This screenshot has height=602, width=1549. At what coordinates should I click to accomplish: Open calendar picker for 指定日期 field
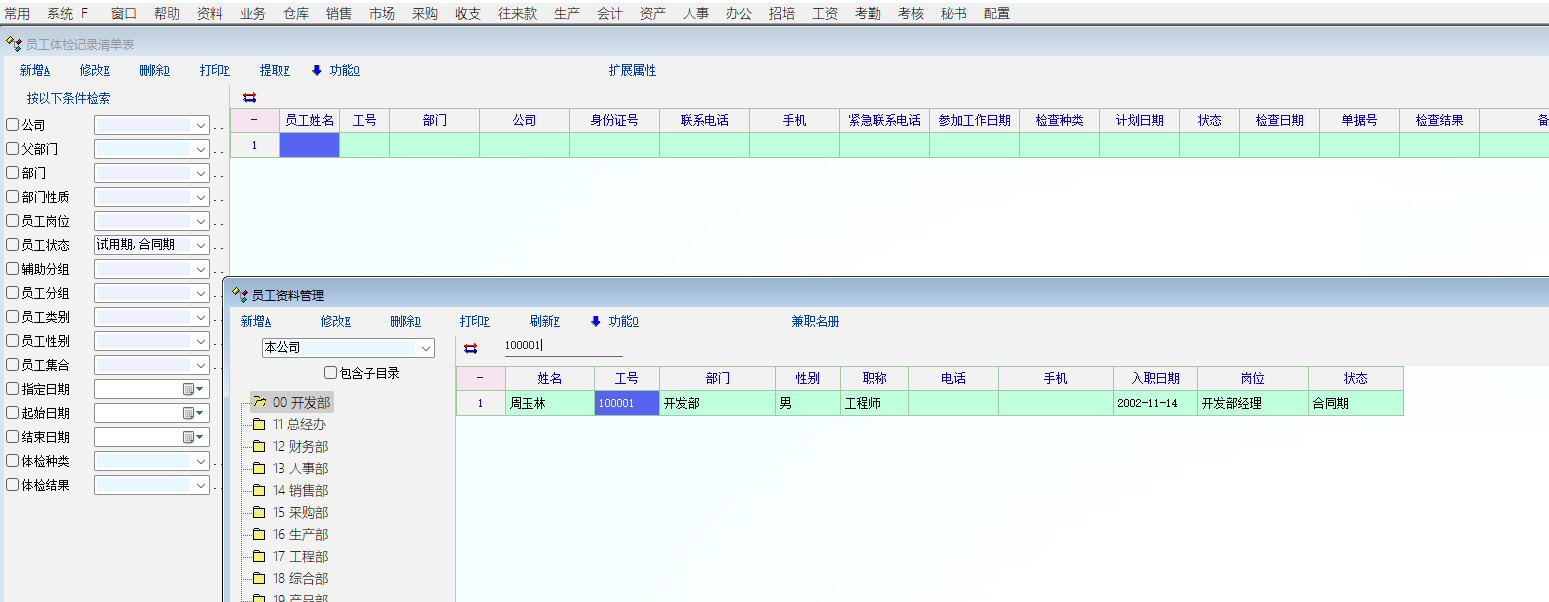click(192, 389)
